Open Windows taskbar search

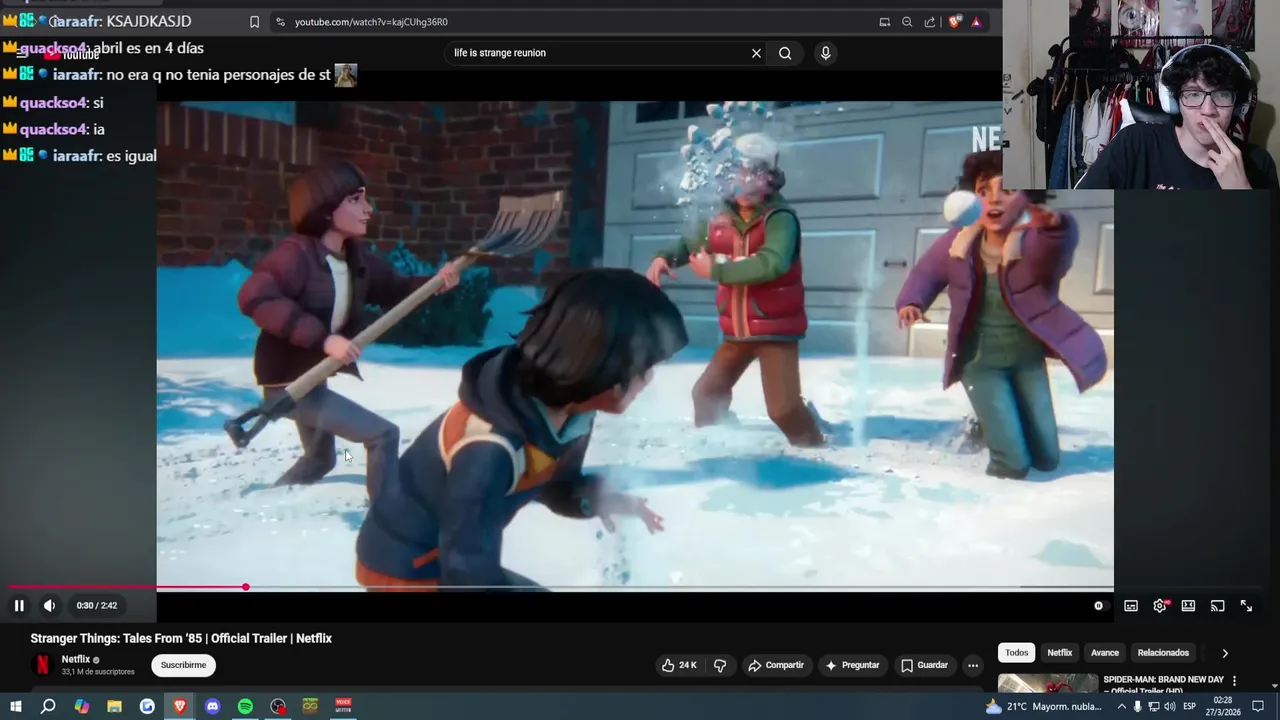click(x=48, y=706)
